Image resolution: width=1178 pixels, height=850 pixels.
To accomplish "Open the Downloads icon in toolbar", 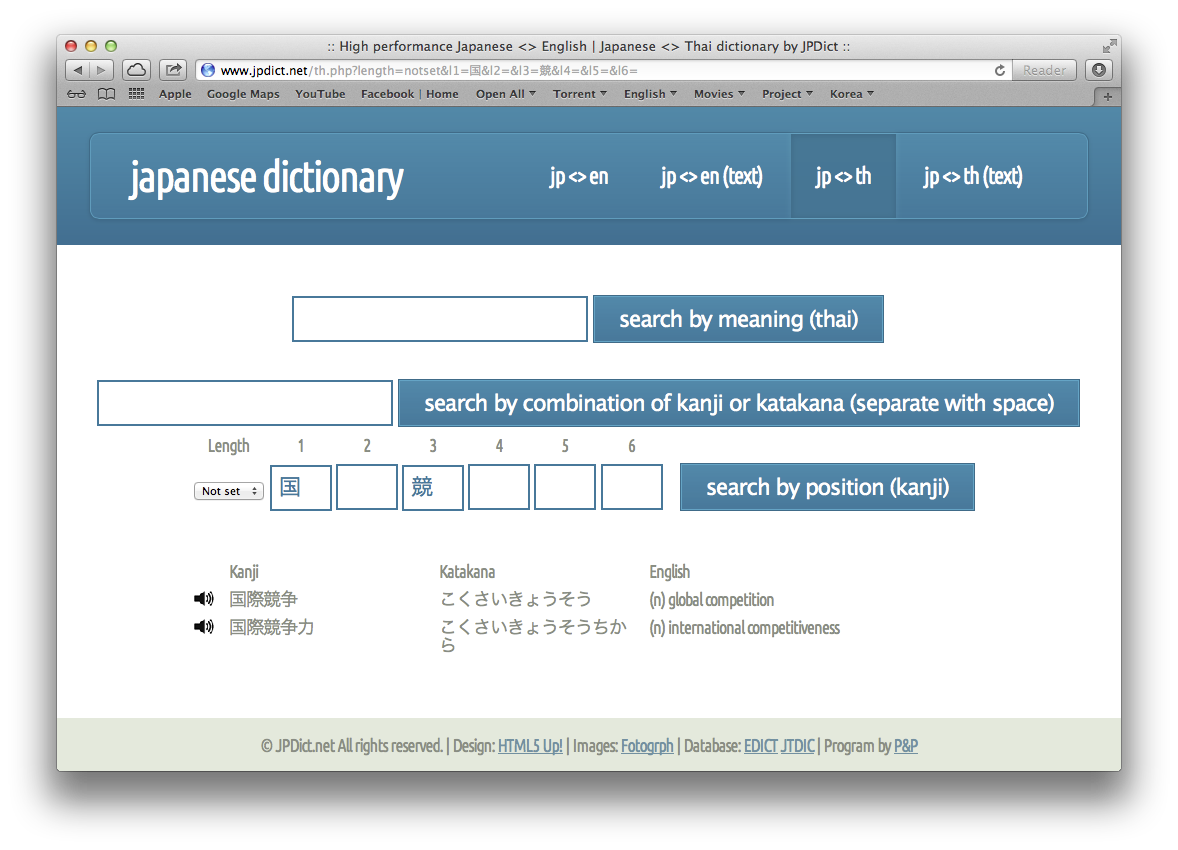I will click(1099, 70).
